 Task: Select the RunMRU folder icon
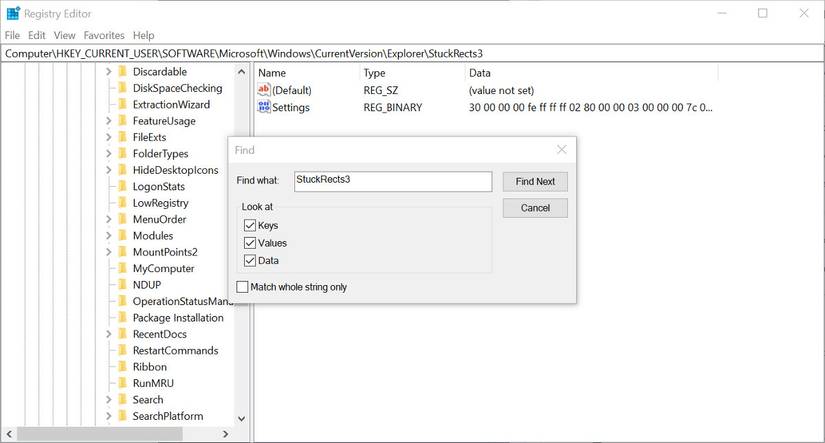pos(122,383)
